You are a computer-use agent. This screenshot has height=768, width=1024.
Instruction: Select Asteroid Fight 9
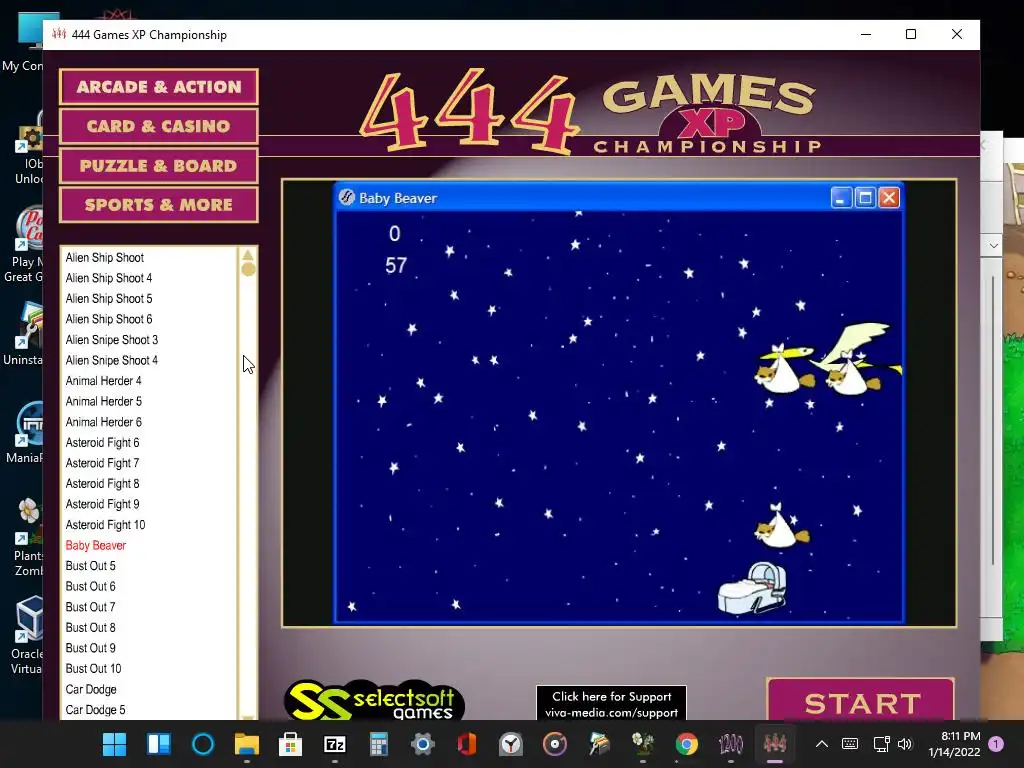click(x=102, y=504)
